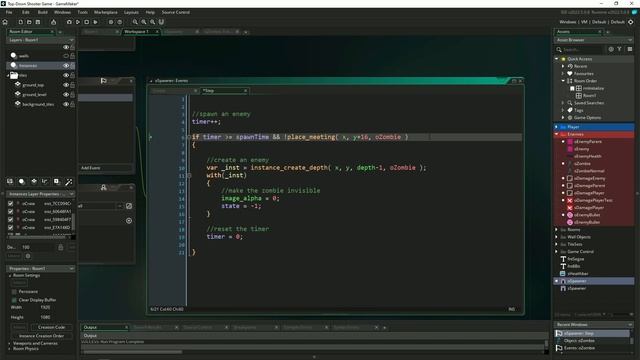Reset zoom with the middle magnifier icon
This screenshot has height=360, width=640.
click(x=144, y=22)
